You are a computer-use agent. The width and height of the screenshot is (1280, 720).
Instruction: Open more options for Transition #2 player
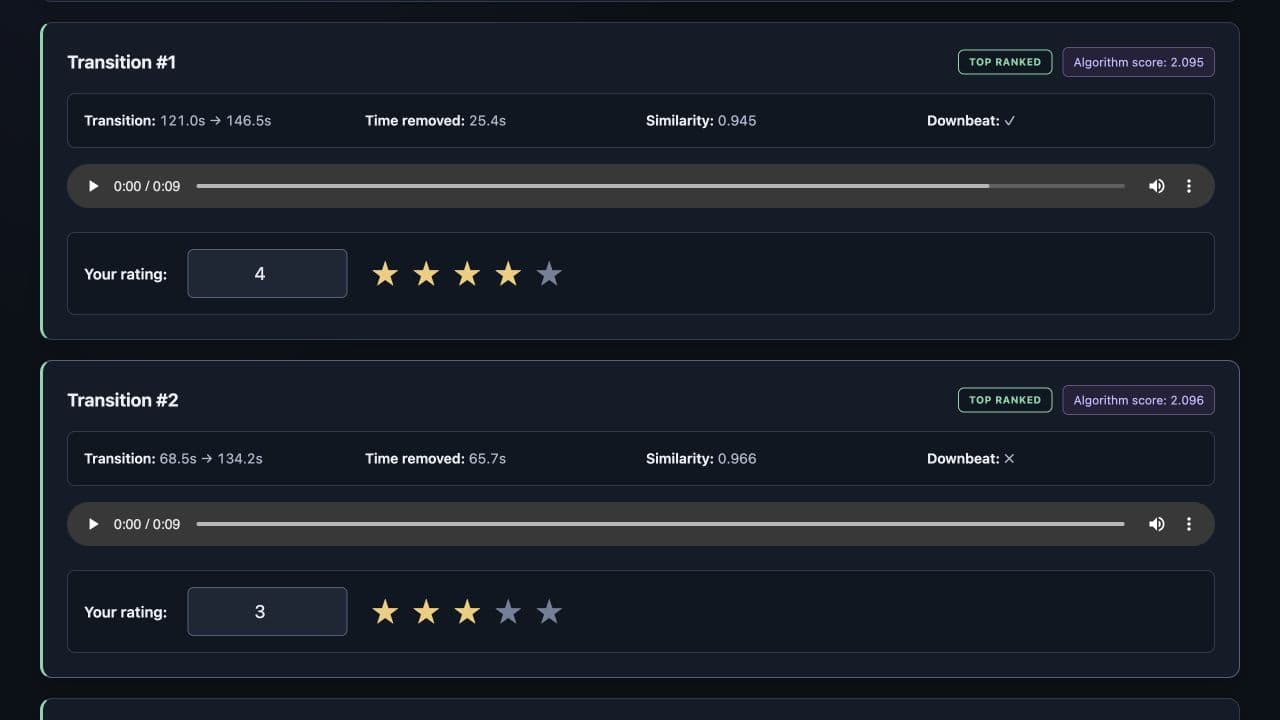click(1189, 524)
